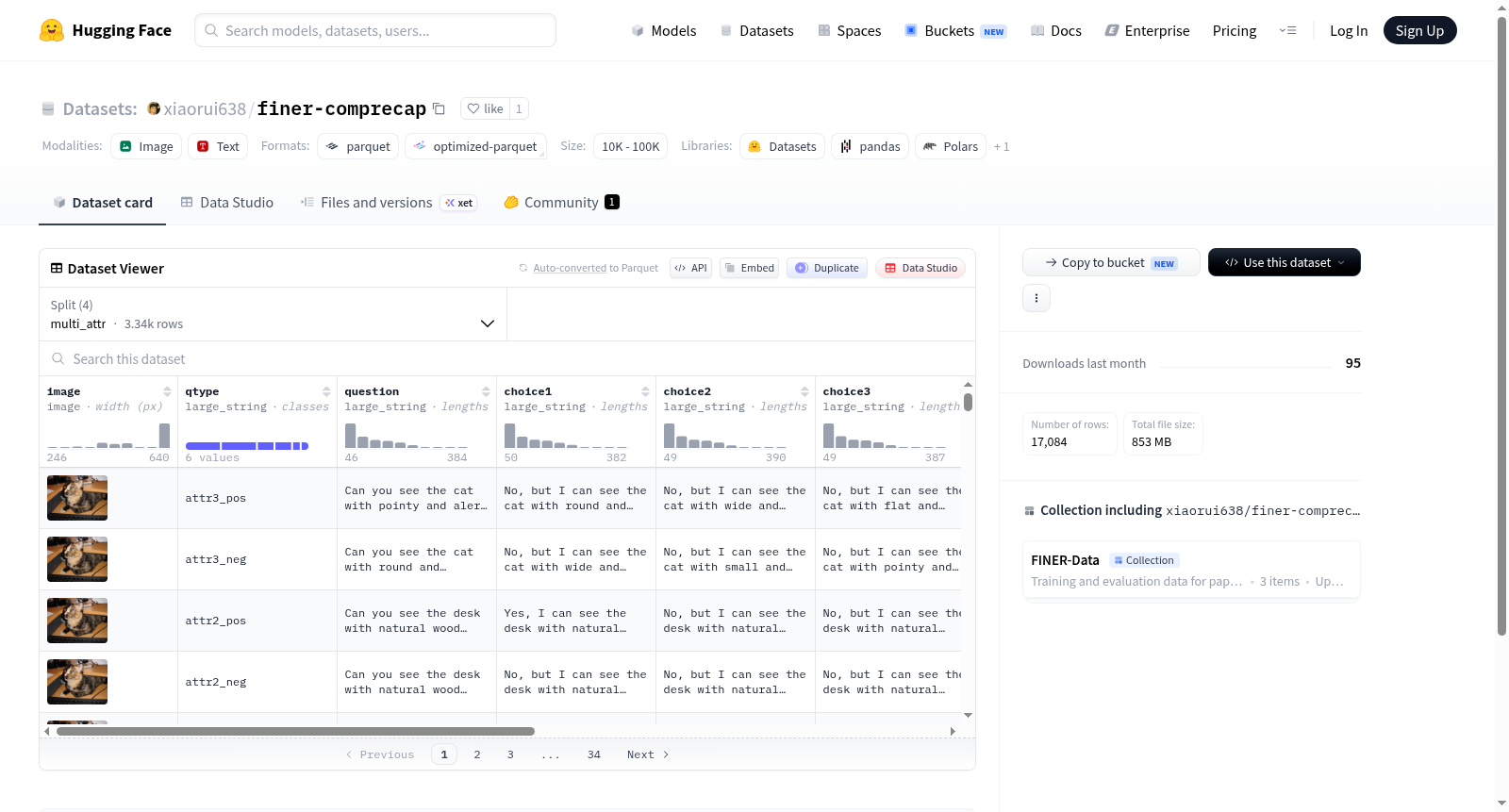Screen dimensions: 1509x812
Task: Open the Data Studio tab
Action: pos(227,202)
